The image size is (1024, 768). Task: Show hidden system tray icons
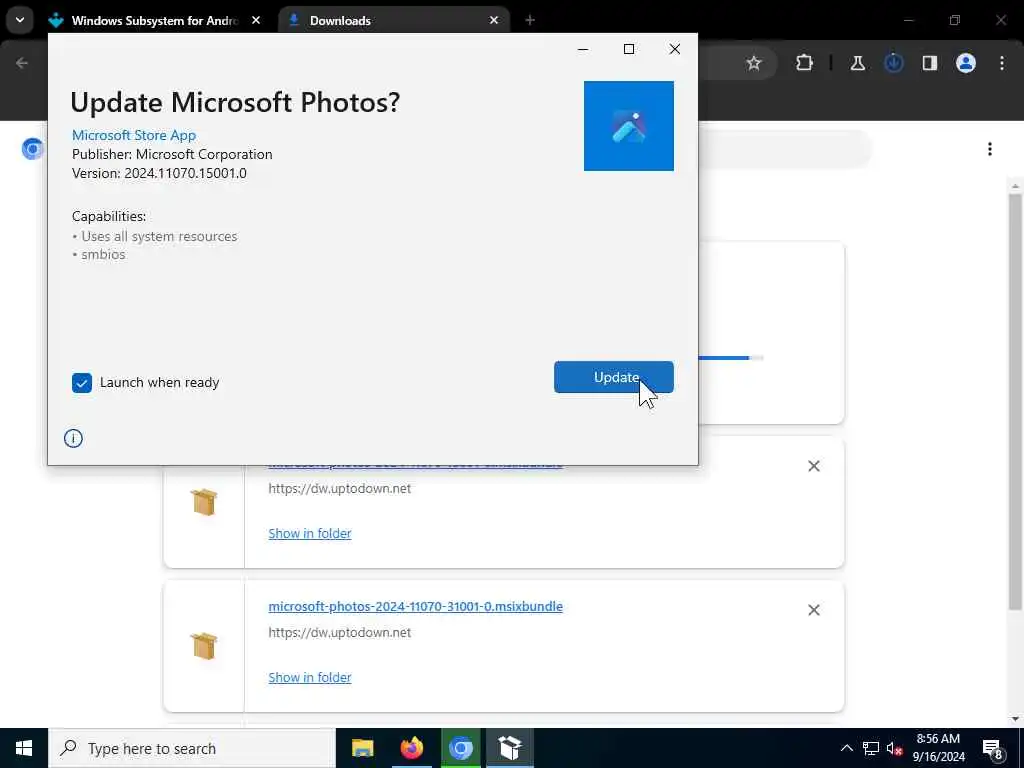click(x=846, y=748)
